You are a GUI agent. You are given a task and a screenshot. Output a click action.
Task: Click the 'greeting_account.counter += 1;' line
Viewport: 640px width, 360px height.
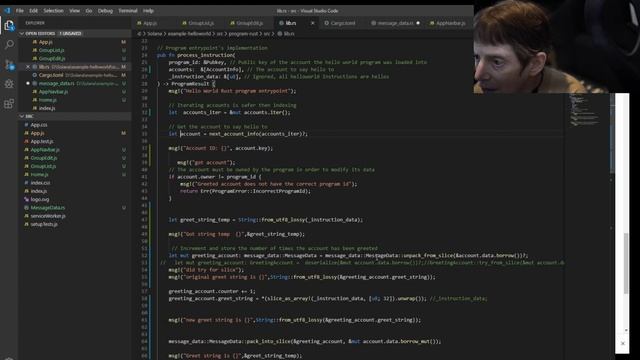click(212, 291)
